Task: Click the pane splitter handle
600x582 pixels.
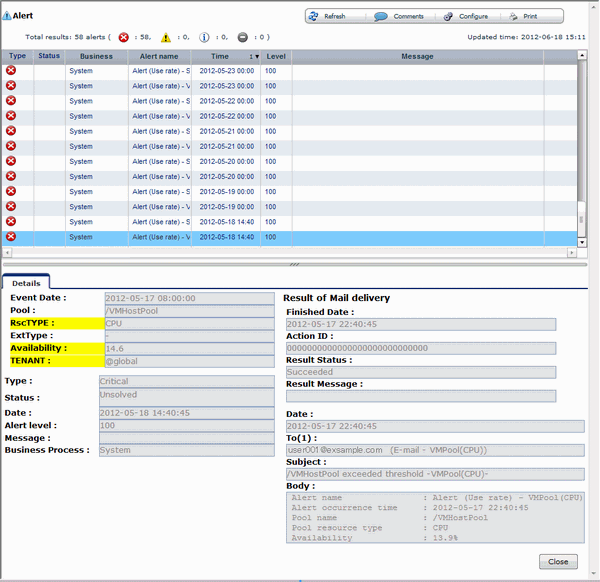Action: [x=294, y=264]
